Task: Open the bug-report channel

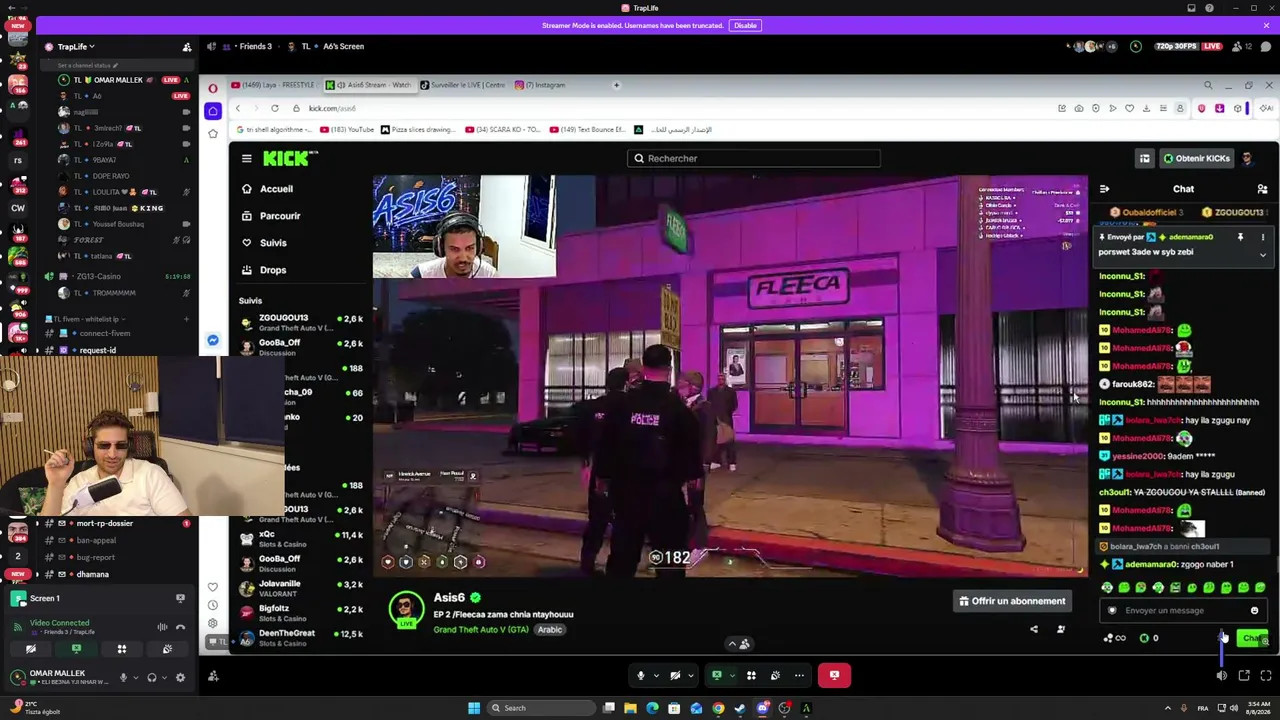Action: 97,557
